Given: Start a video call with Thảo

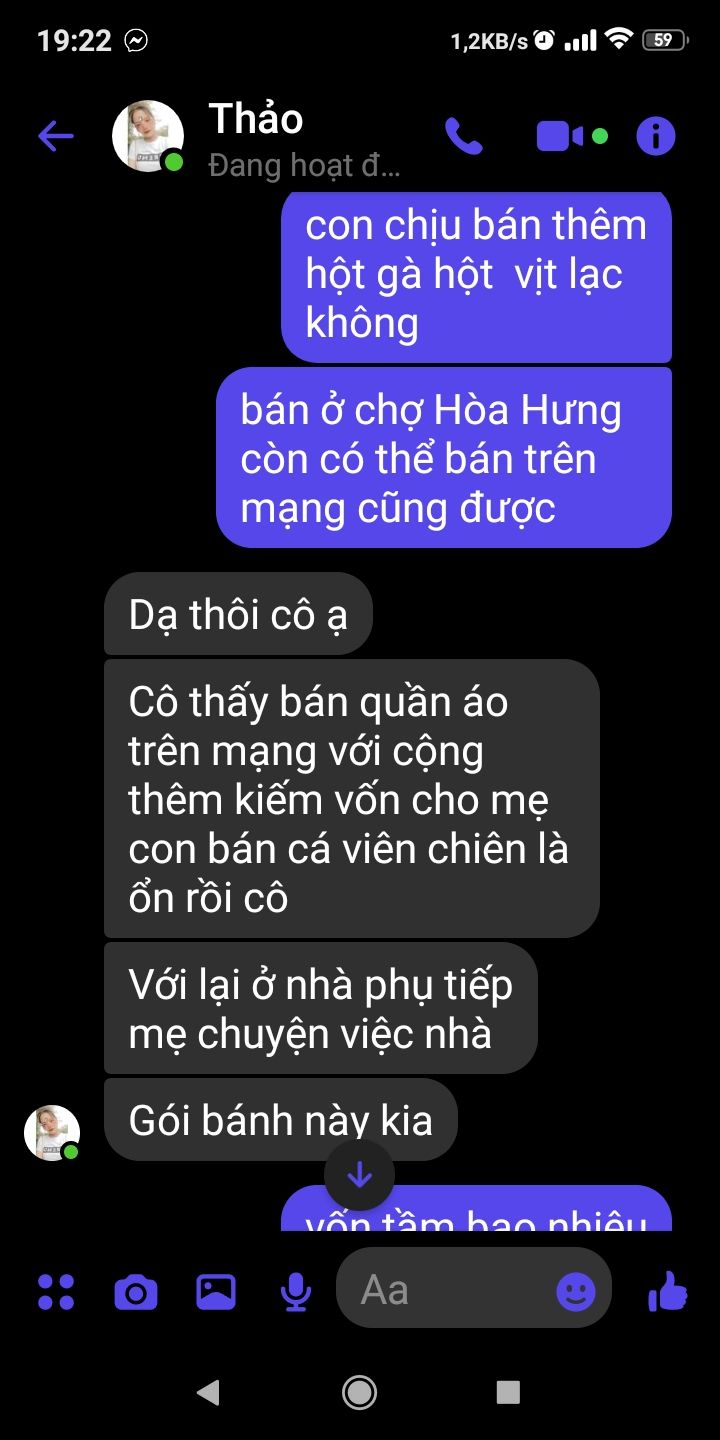Looking at the screenshot, I should click(560, 136).
